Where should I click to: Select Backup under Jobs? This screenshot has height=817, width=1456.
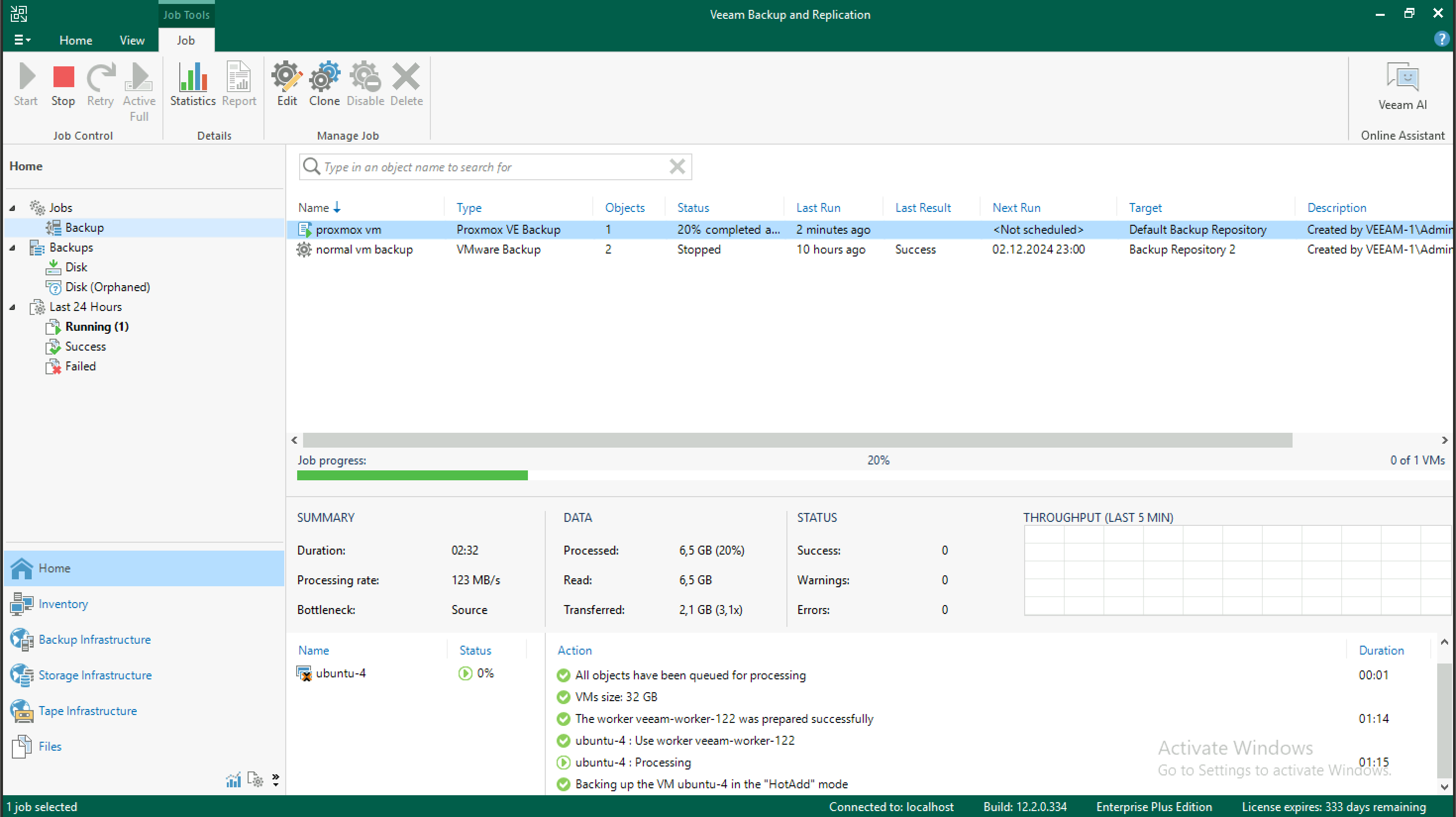[84, 228]
